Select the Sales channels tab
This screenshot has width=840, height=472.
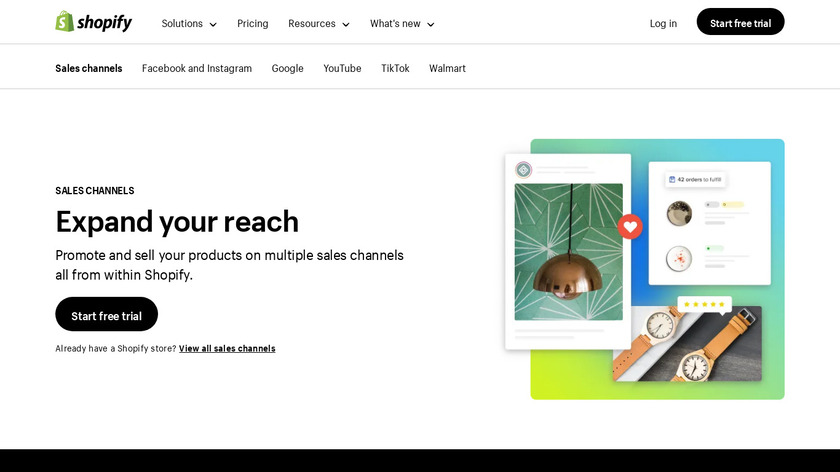tap(89, 69)
